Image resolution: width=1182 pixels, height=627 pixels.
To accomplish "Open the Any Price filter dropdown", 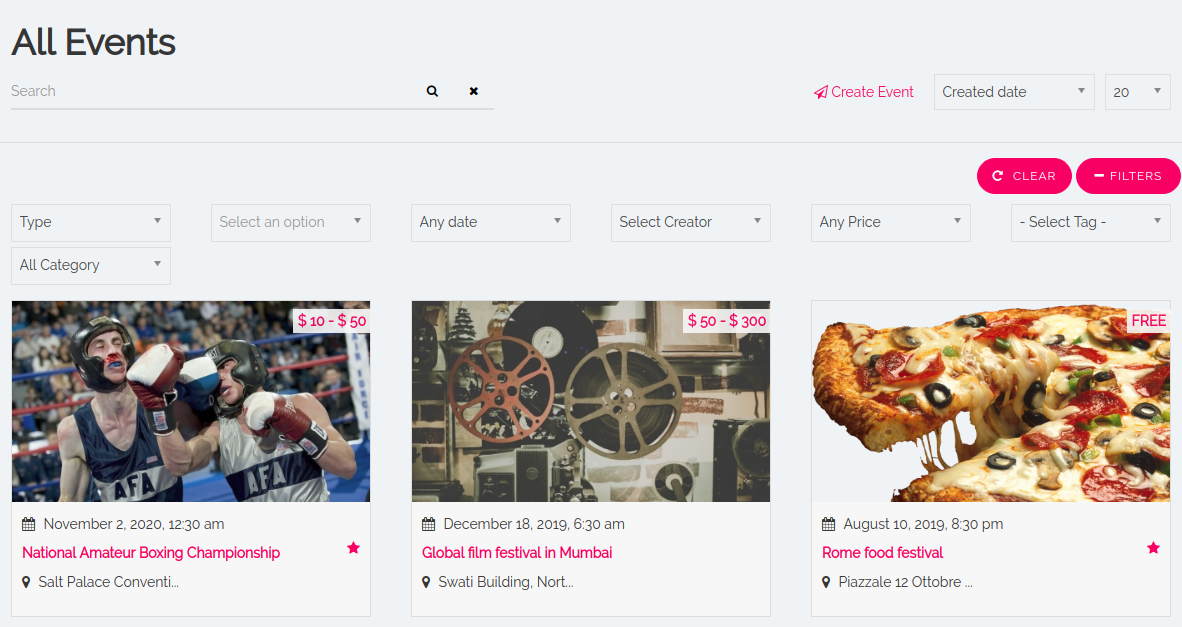I will tap(890, 222).
